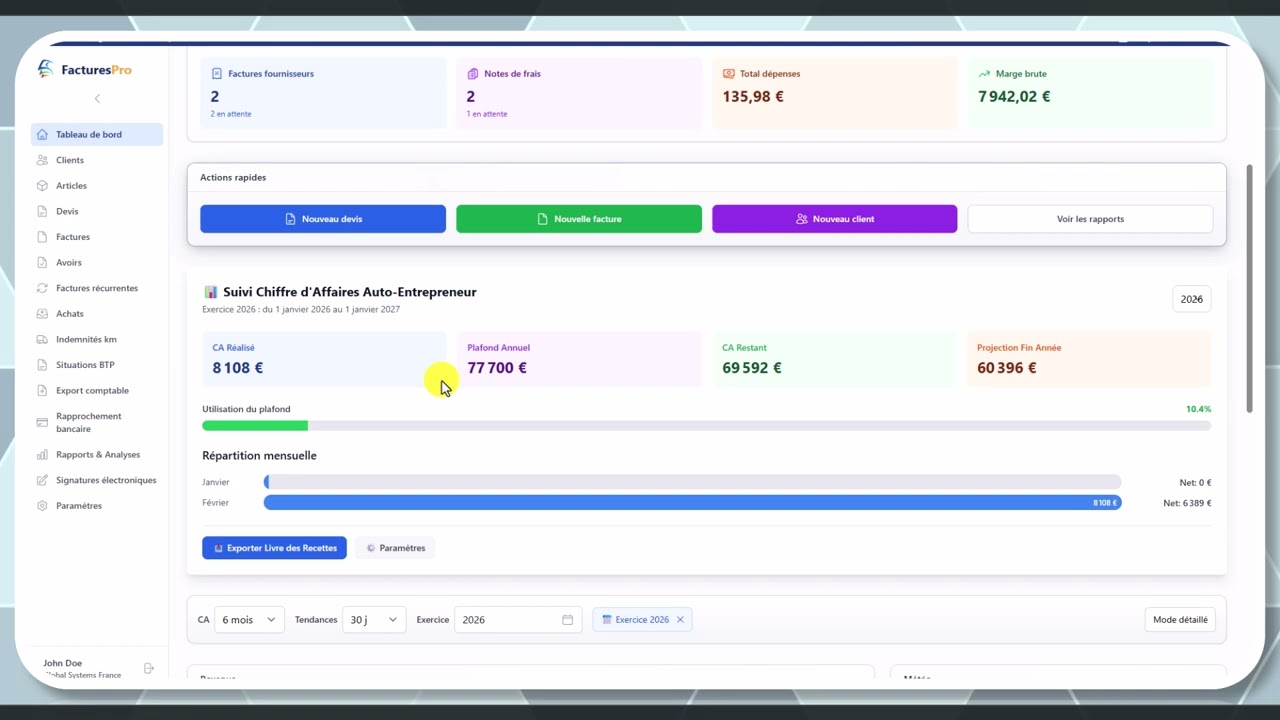Click the Factures file icon in sidebar
Screen dimensions: 1280x720
coord(42,237)
